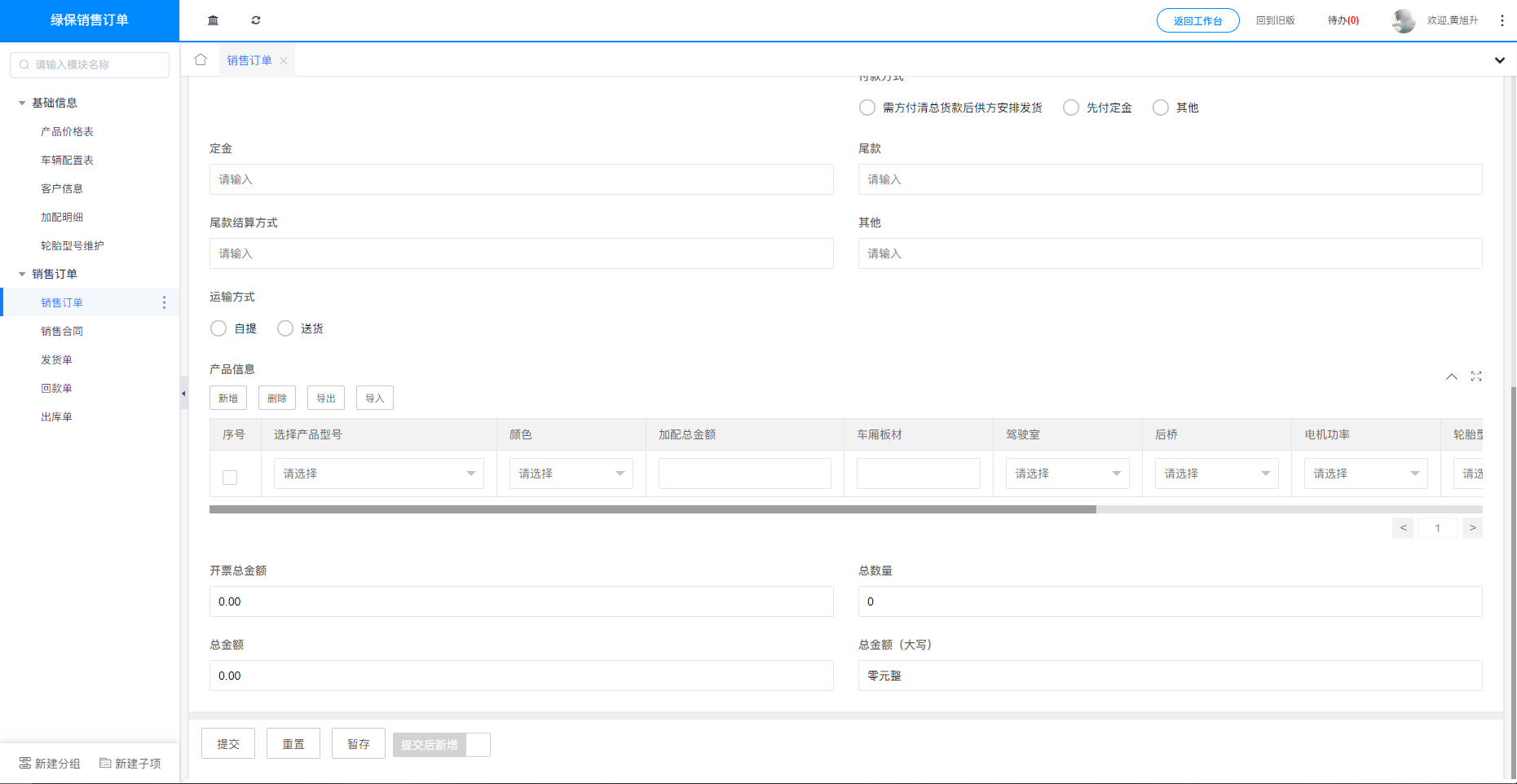This screenshot has height=784, width=1517.
Task: Click inside the 定金 input field
Action: pyautogui.click(x=521, y=179)
